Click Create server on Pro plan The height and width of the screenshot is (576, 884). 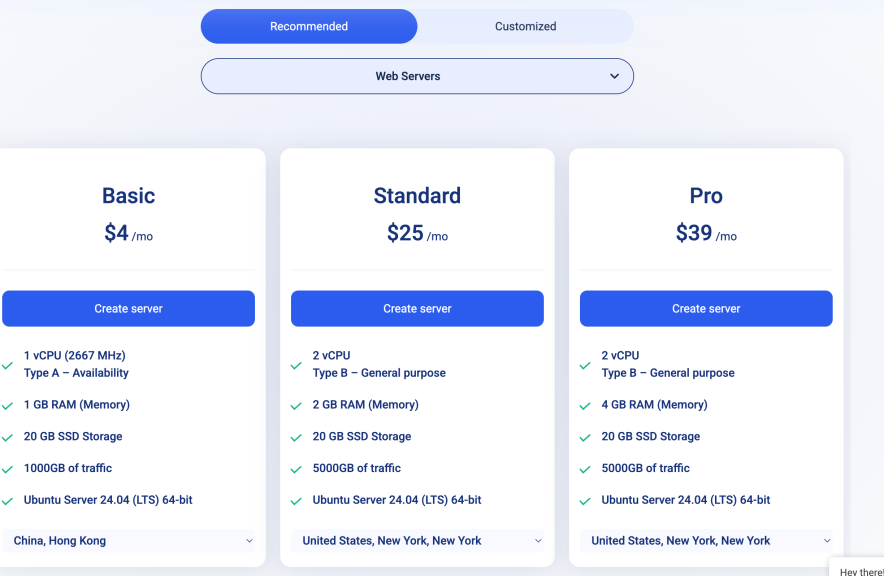point(706,309)
